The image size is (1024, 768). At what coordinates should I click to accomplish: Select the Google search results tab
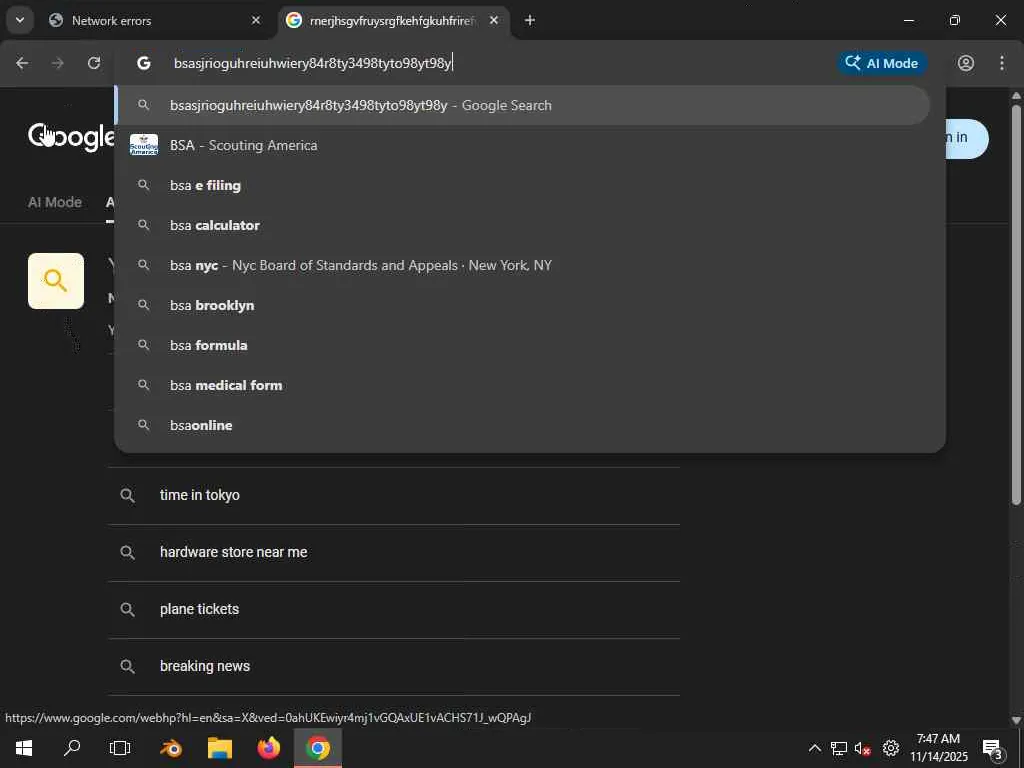[x=394, y=20]
